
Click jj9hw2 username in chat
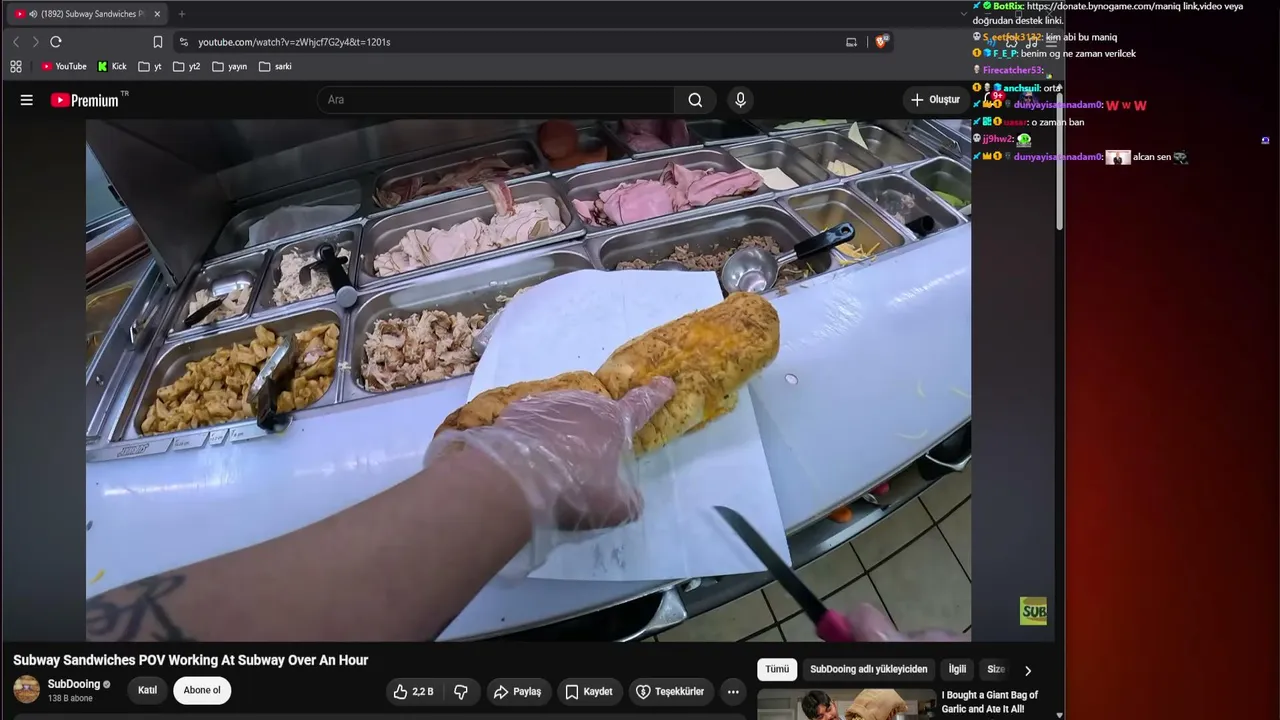[997, 140]
